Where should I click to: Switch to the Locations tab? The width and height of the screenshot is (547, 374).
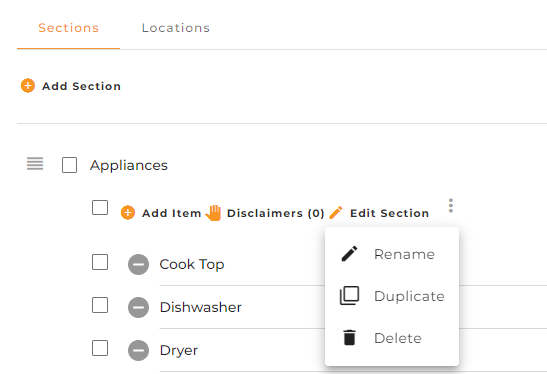176,28
